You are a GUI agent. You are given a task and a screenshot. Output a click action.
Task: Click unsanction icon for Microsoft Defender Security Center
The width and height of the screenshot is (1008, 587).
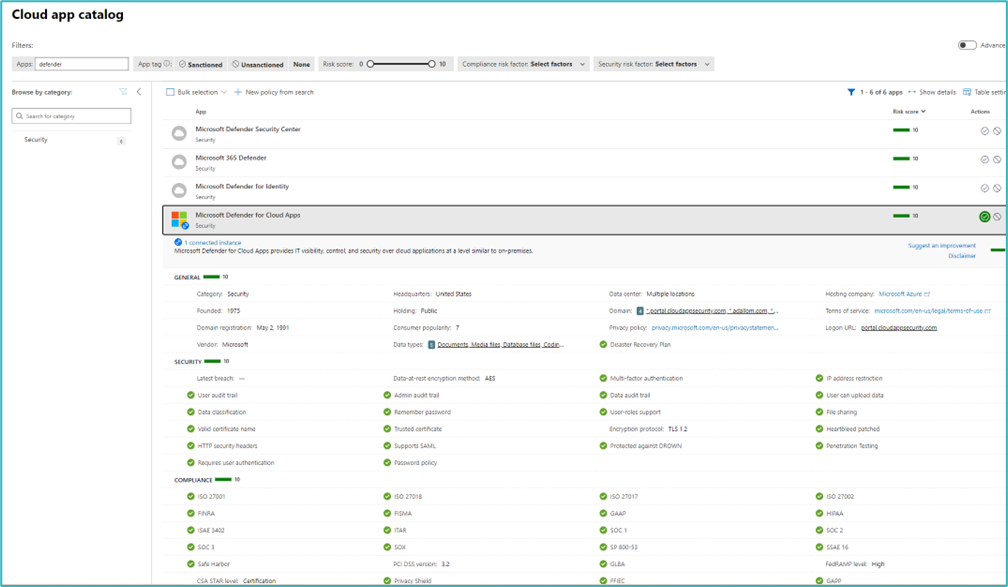click(x=997, y=131)
